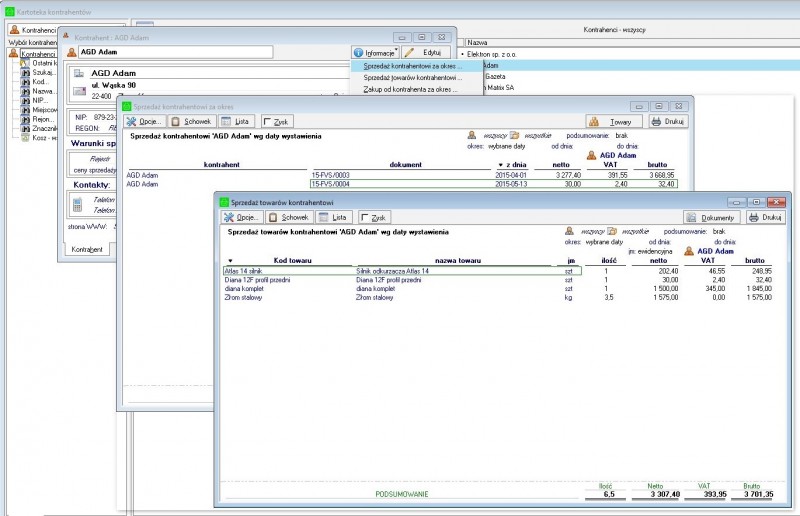Click AGD Adam person icon in Sprzedaż towarów window
Screen dimensions: 800x516
(x=689, y=251)
